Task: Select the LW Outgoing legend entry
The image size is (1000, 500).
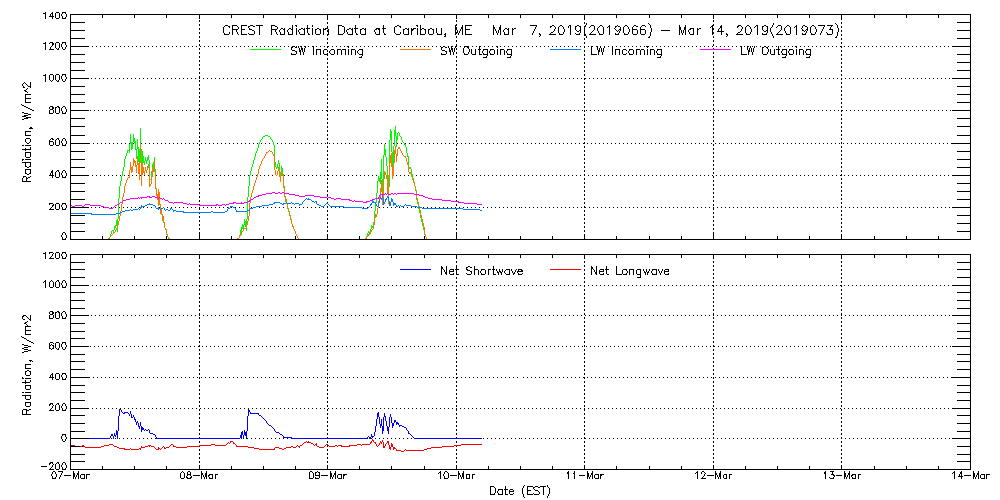Action: click(x=775, y=52)
